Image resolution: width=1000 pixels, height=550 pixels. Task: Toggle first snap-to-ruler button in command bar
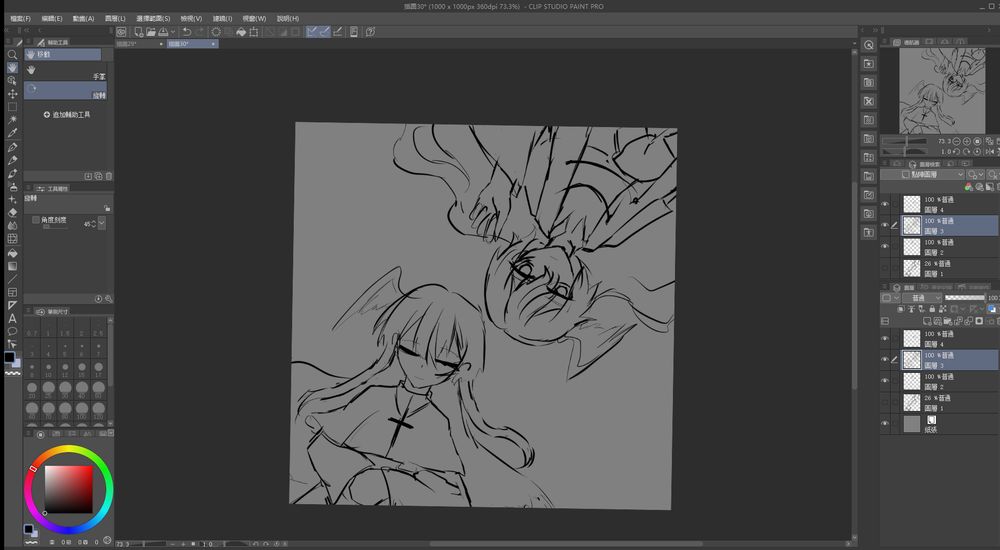click(311, 31)
